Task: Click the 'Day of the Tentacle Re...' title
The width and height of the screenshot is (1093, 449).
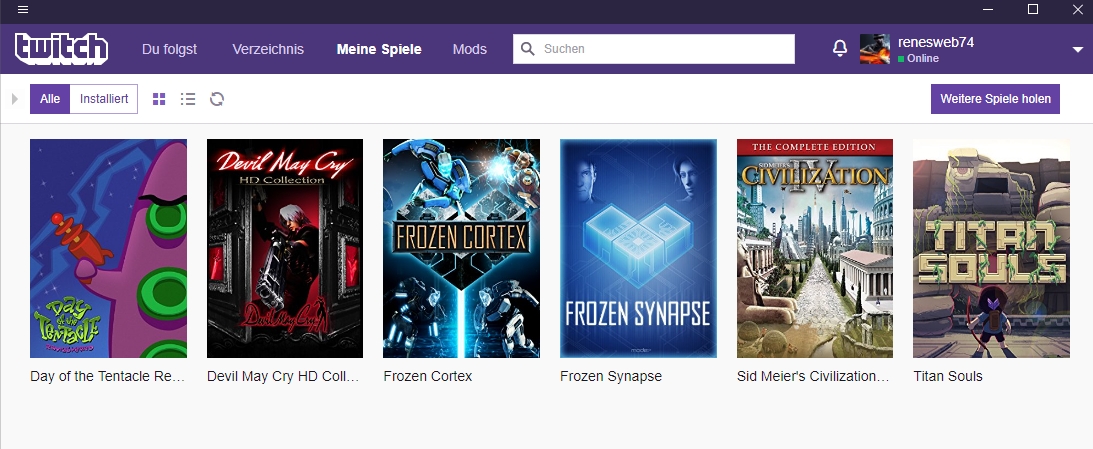Action: click(108, 376)
